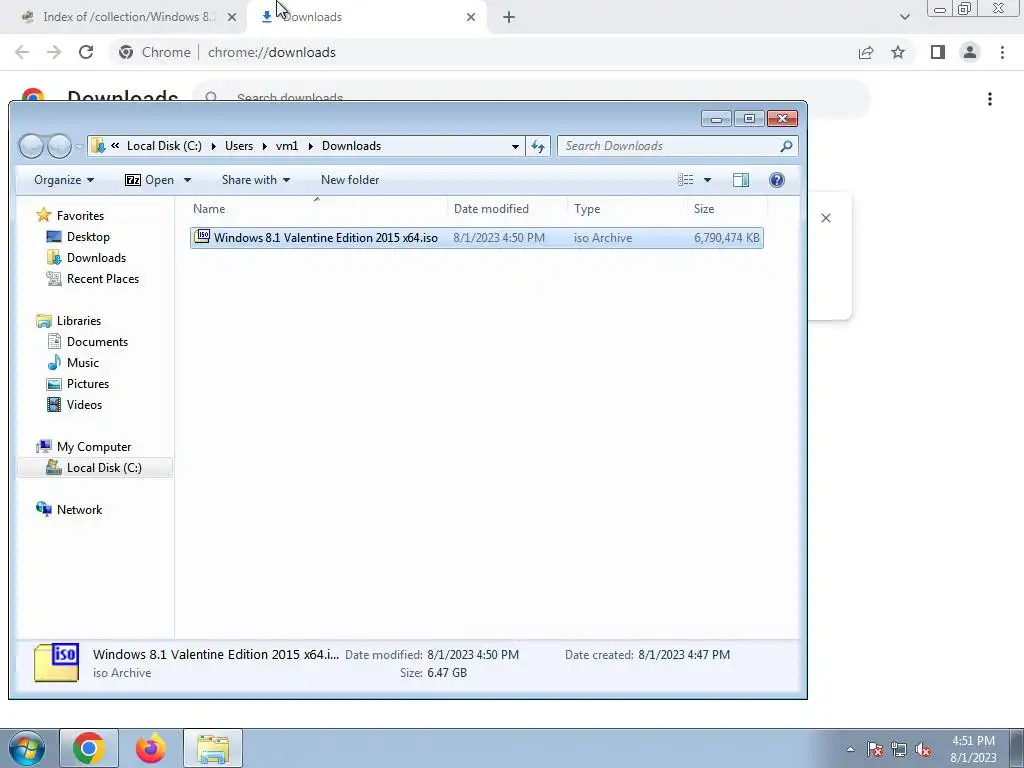Viewport: 1024px width, 768px height.
Task: Open the Share with menu
Action: 255,180
